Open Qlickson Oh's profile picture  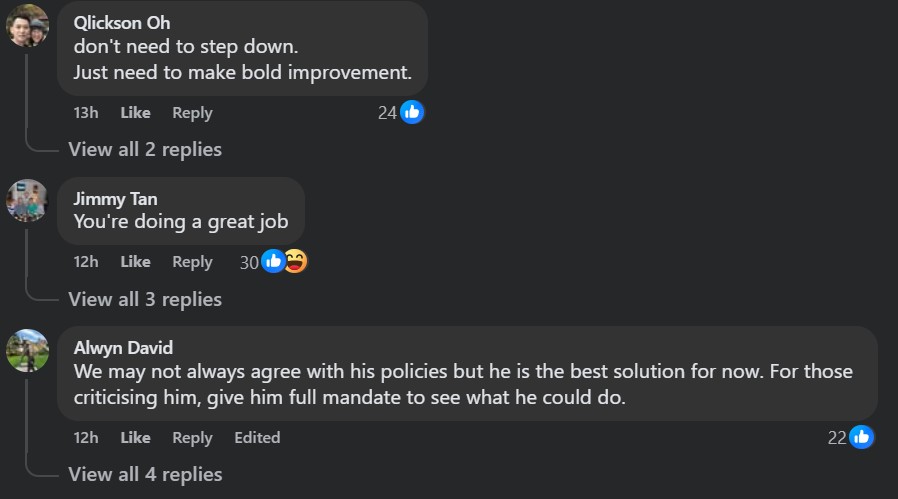tap(27, 25)
